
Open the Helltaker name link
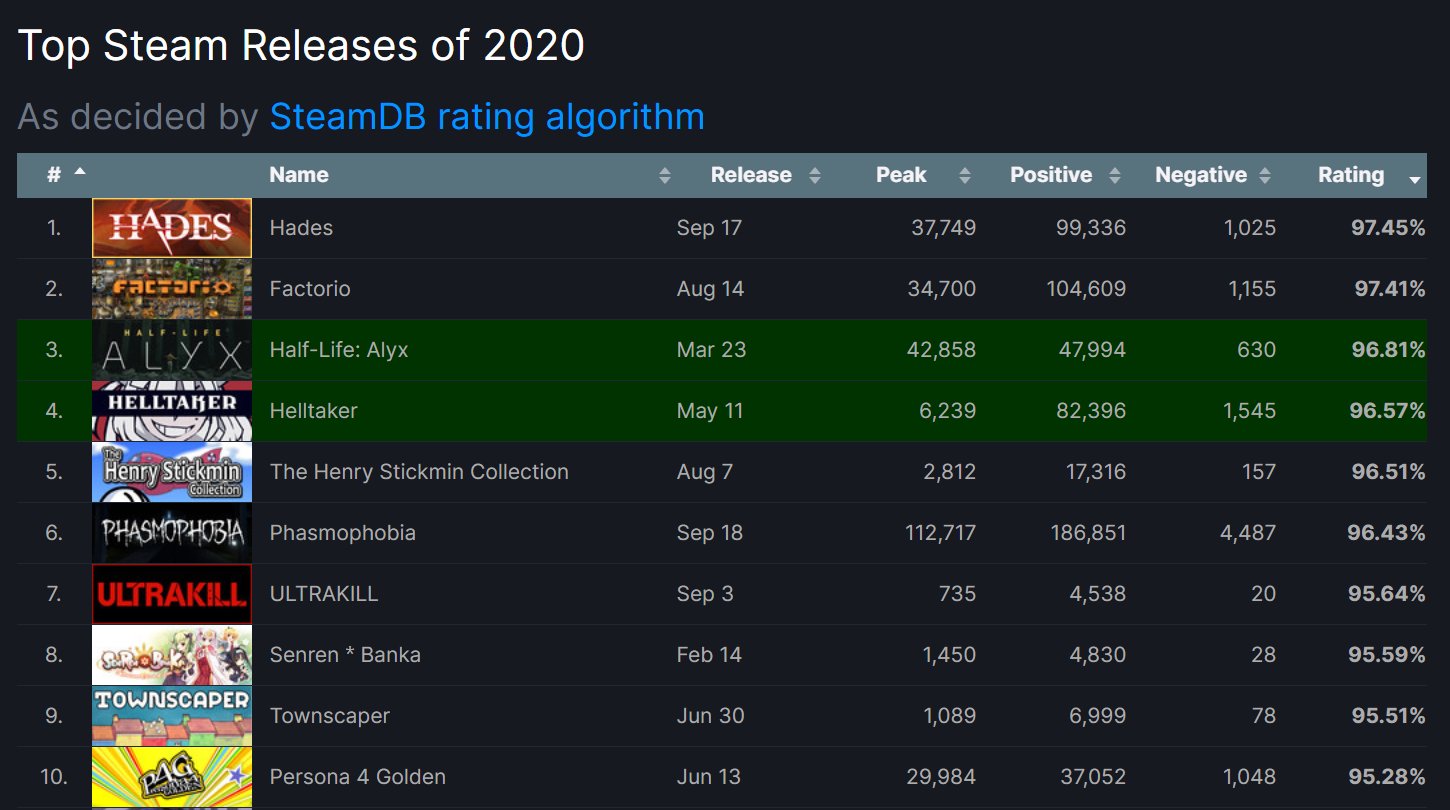(x=313, y=411)
